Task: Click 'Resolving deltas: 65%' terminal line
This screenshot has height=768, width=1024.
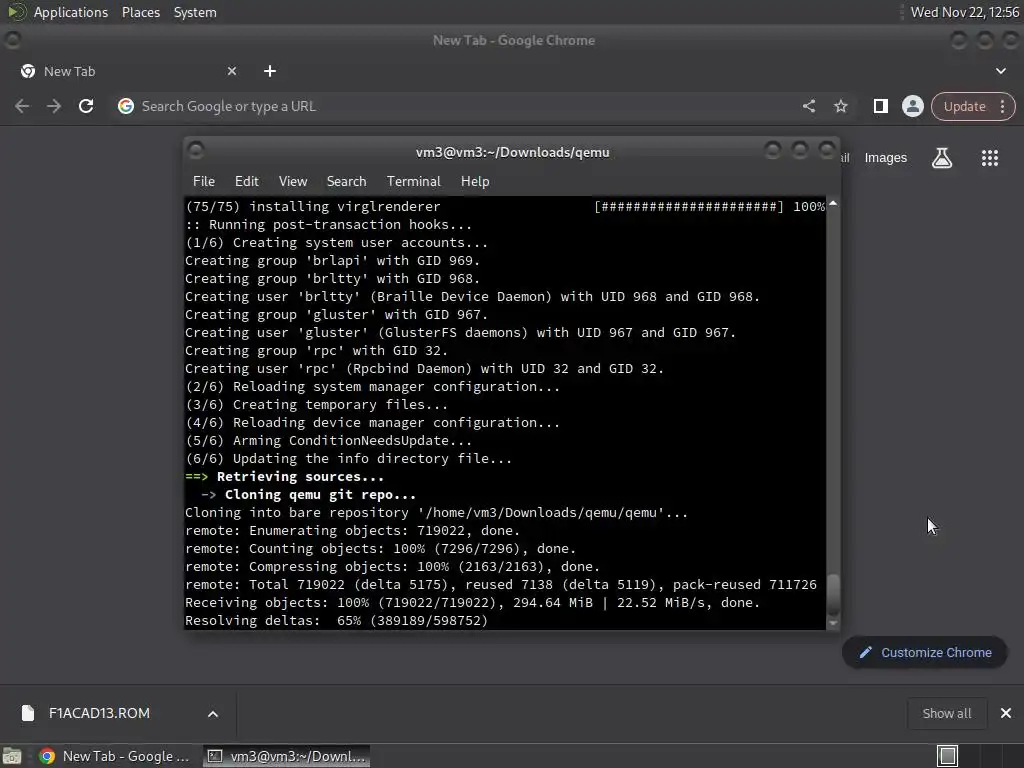Action: click(x=336, y=620)
